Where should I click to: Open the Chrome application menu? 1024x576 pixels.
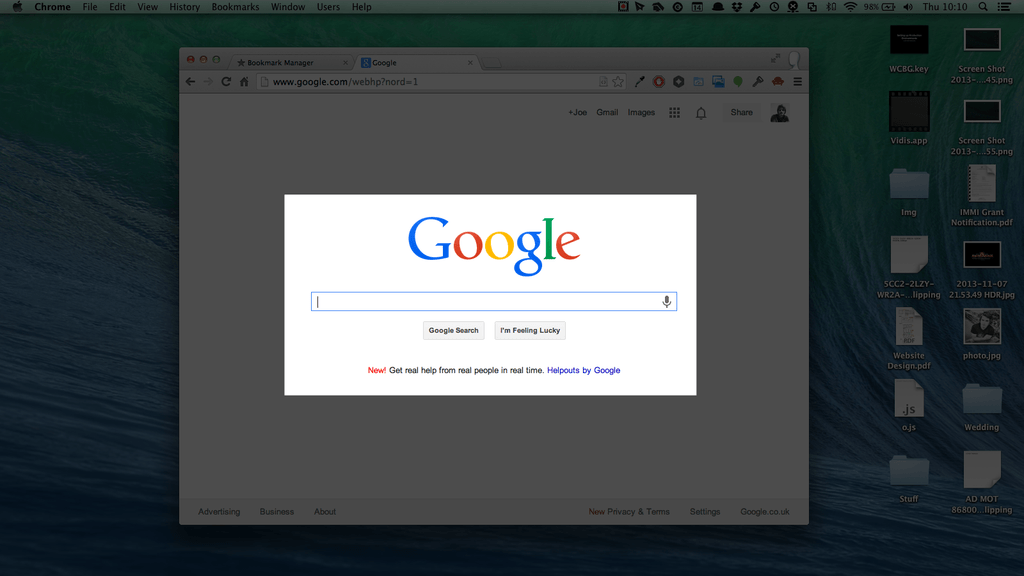pos(52,7)
